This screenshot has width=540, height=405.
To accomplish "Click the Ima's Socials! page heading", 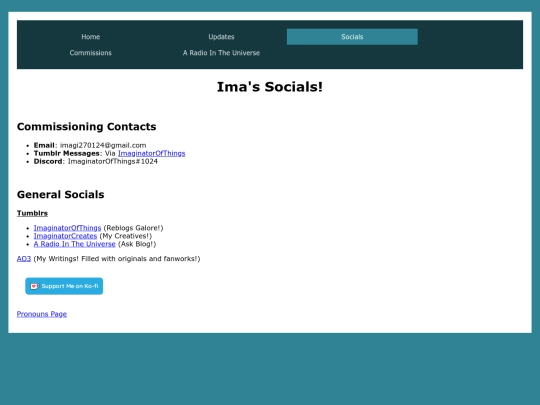I will (270, 87).
